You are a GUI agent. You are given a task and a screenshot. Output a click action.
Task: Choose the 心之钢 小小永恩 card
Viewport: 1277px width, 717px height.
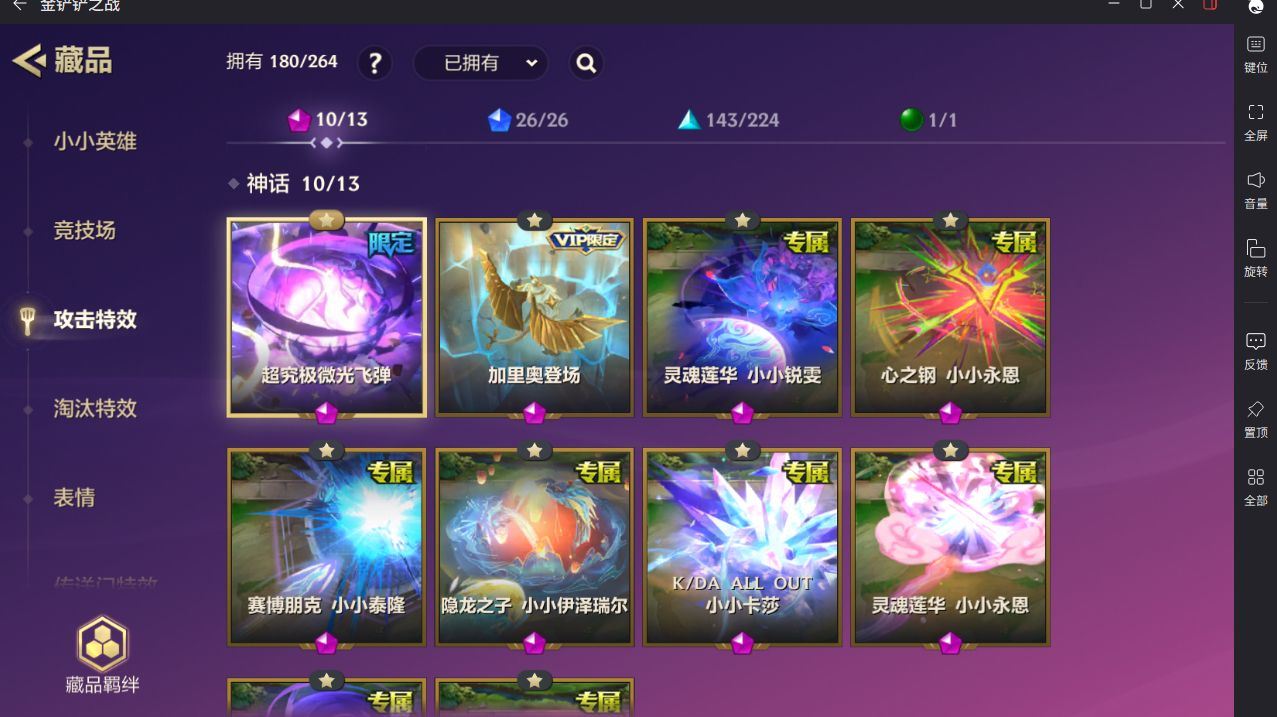[x=950, y=317]
